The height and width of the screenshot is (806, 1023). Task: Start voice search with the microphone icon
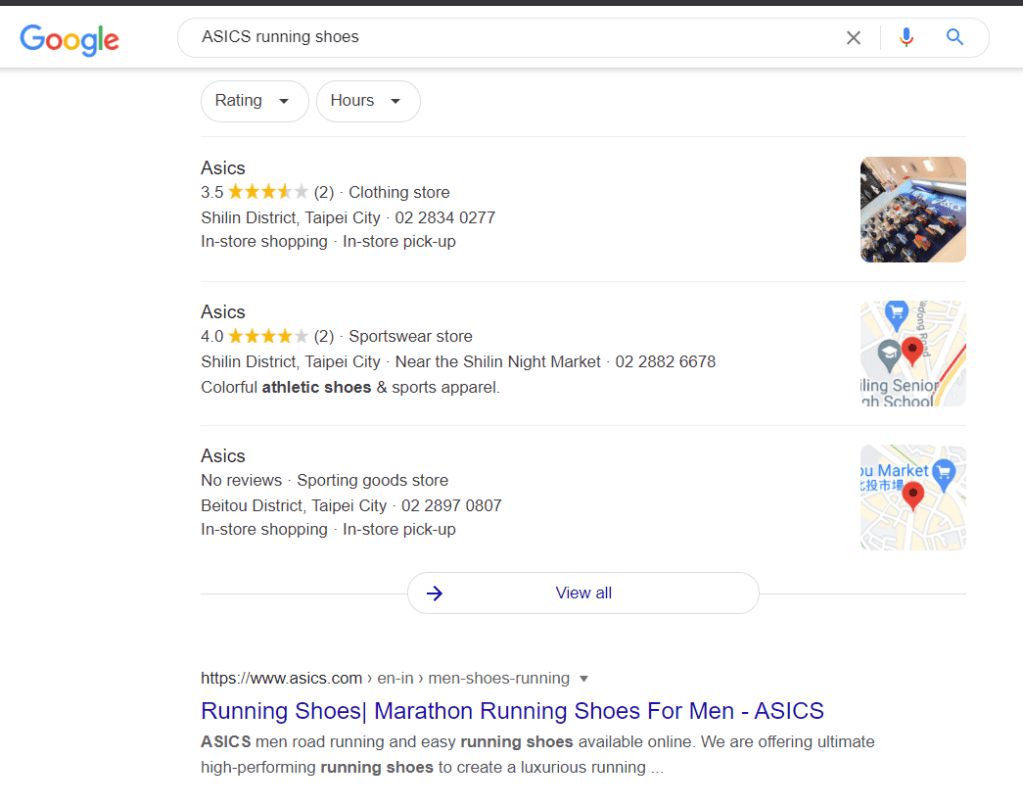pos(906,37)
